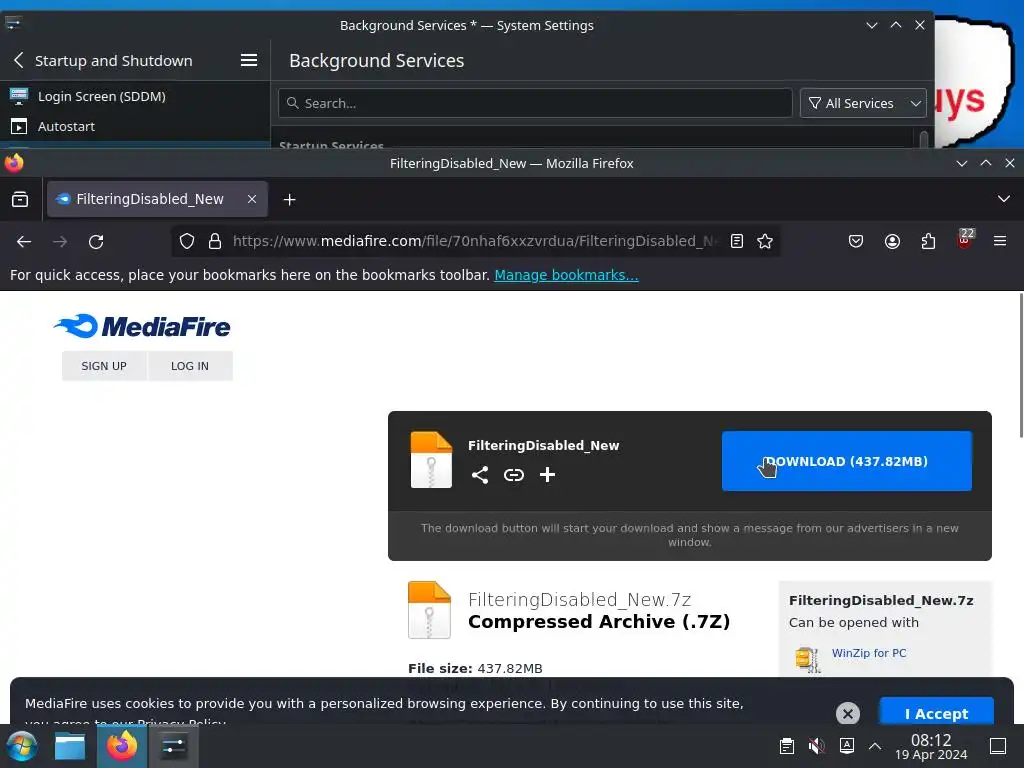
Task: Open Firefox View button in tab bar
Action: coord(20,199)
